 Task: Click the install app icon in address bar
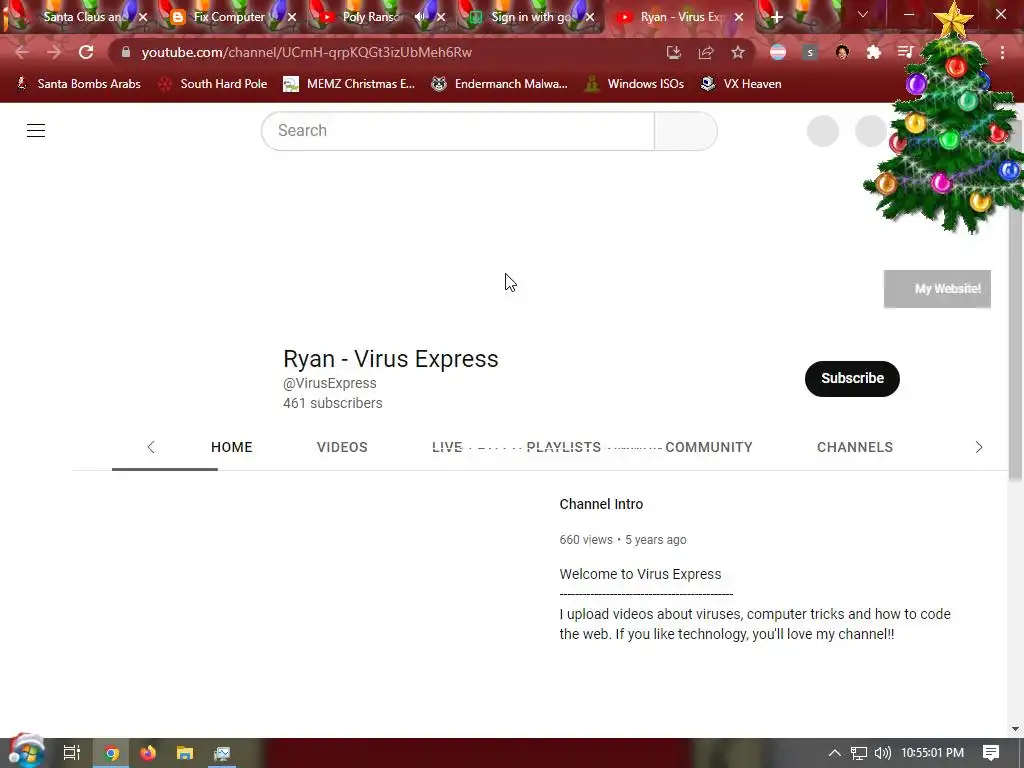(674, 52)
